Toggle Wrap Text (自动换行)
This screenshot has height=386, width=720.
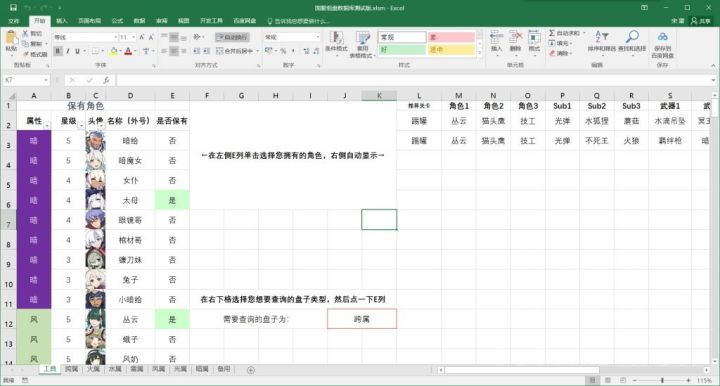click(232, 37)
